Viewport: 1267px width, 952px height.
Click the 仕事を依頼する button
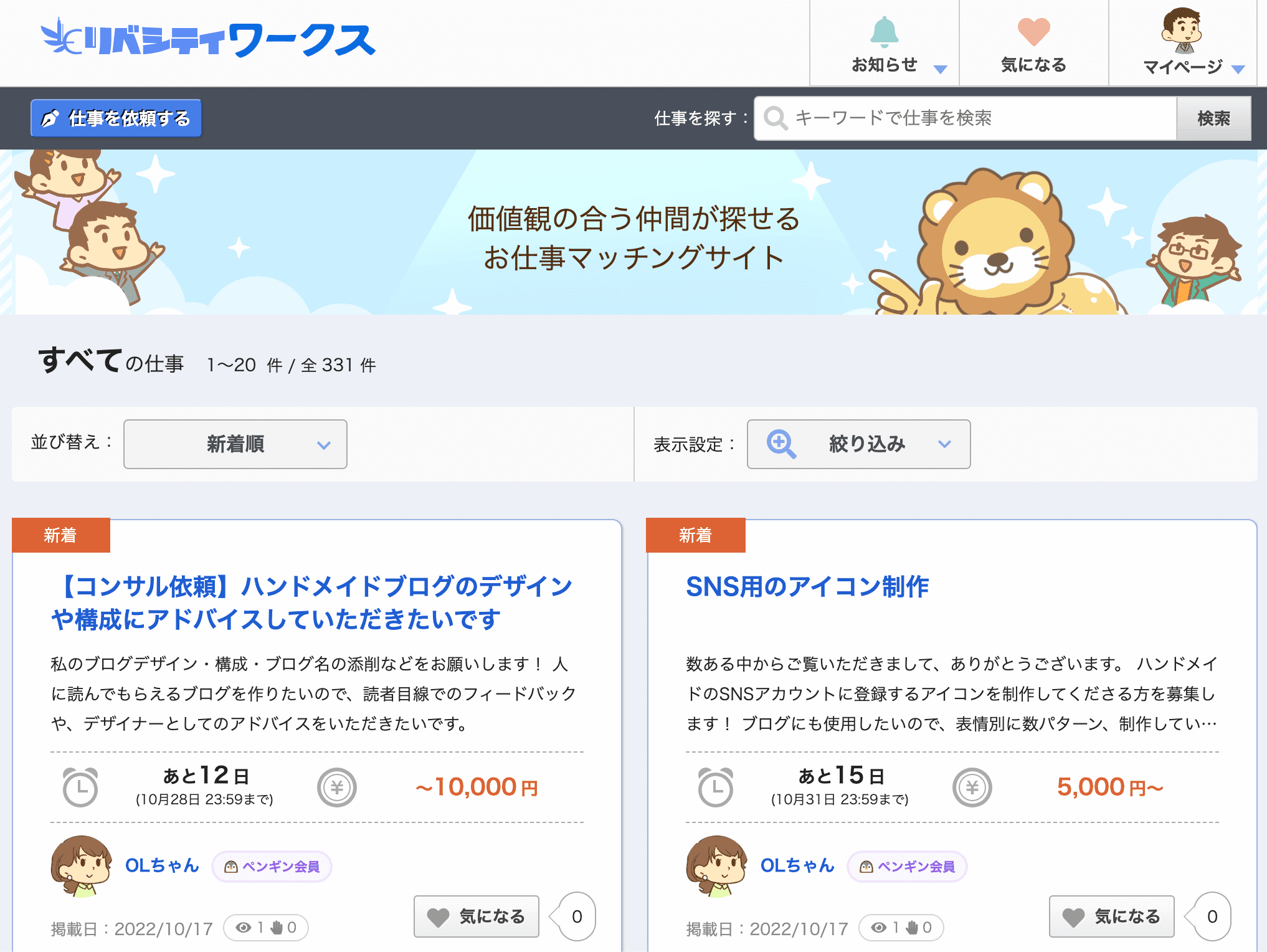point(116,118)
